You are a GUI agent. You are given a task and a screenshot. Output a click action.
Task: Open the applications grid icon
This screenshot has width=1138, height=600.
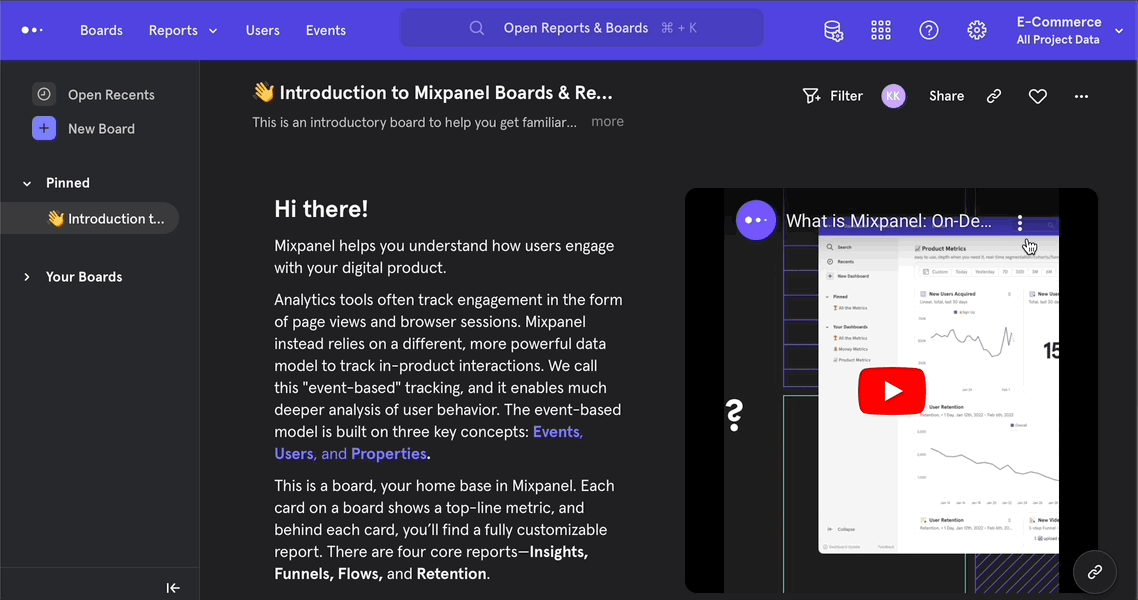(881, 30)
